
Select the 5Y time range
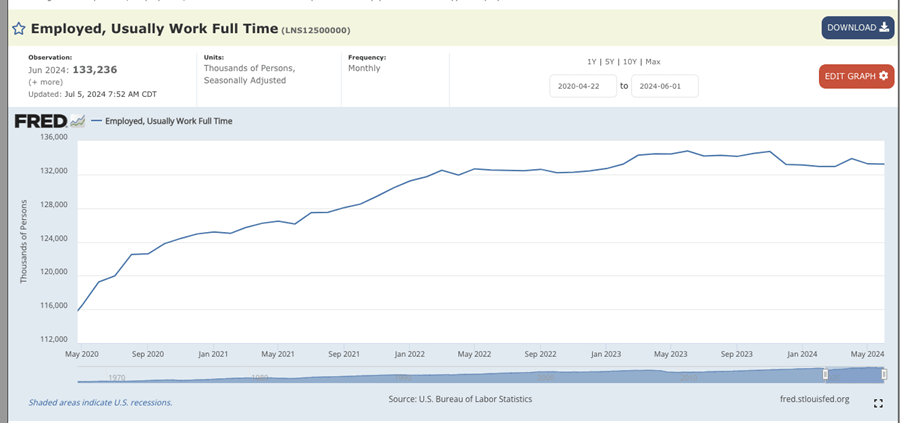click(609, 62)
